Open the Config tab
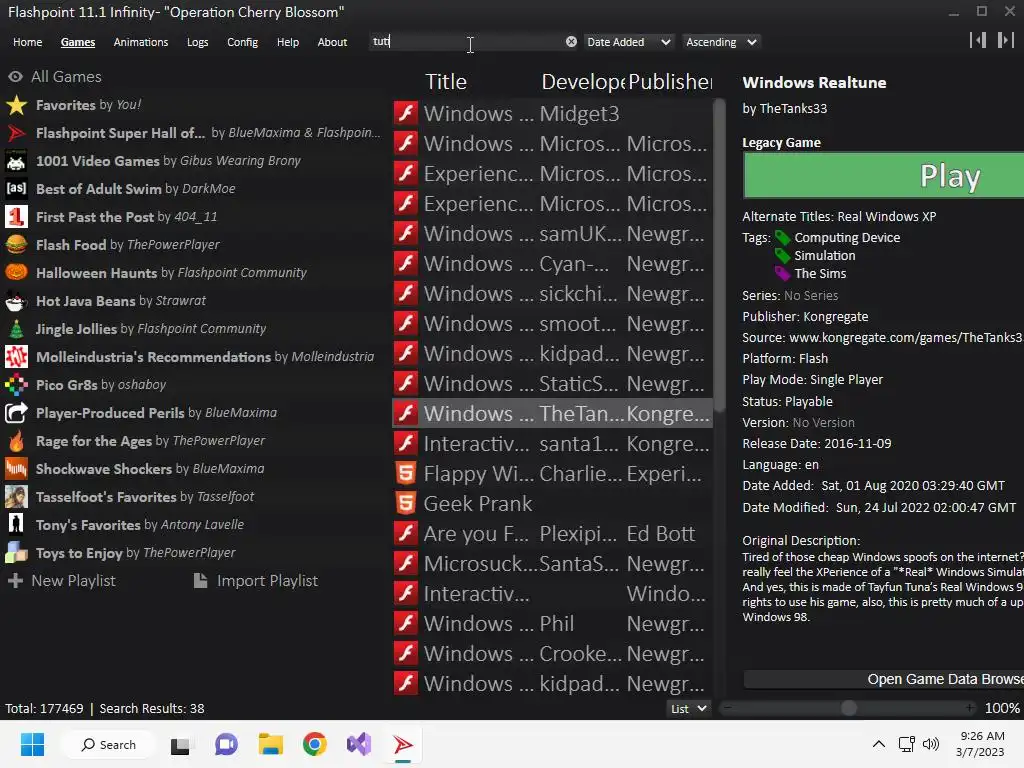Screen dimensions: 1024x768 click(242, 42)
